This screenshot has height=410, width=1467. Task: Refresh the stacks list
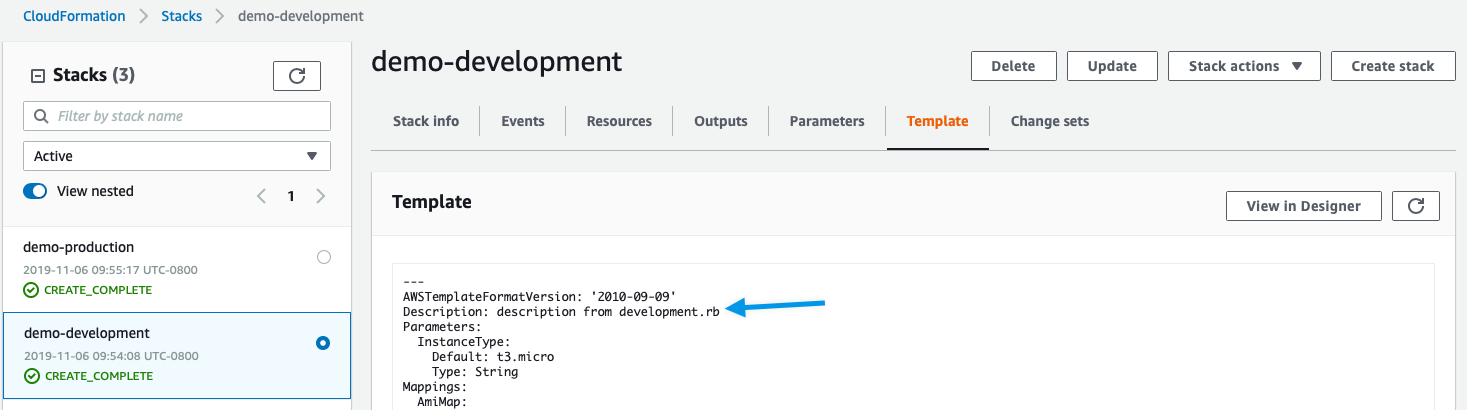click(x=297, y=76)
